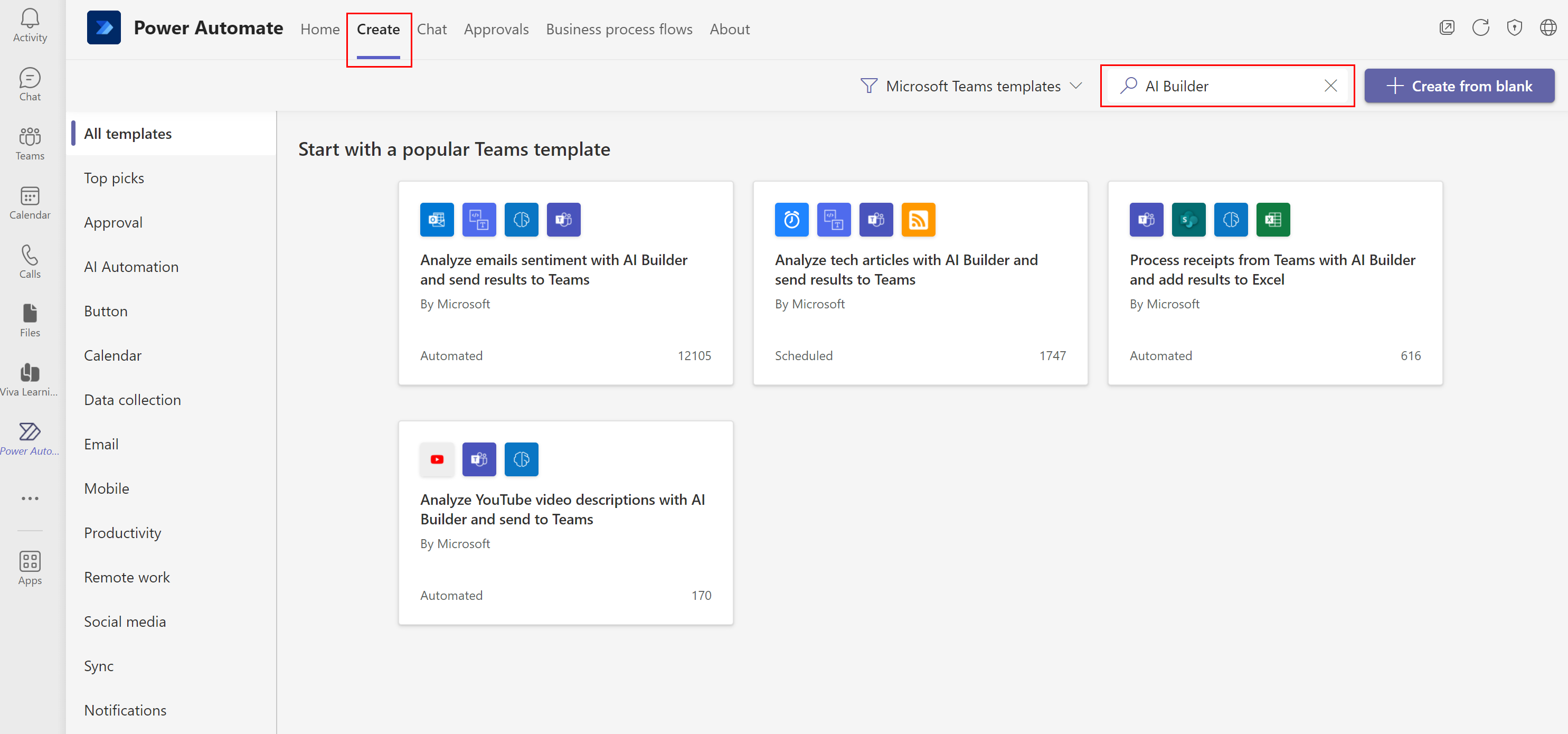Open the AI Automation category filter
The image size is (1568, 734).
point(131,266)
